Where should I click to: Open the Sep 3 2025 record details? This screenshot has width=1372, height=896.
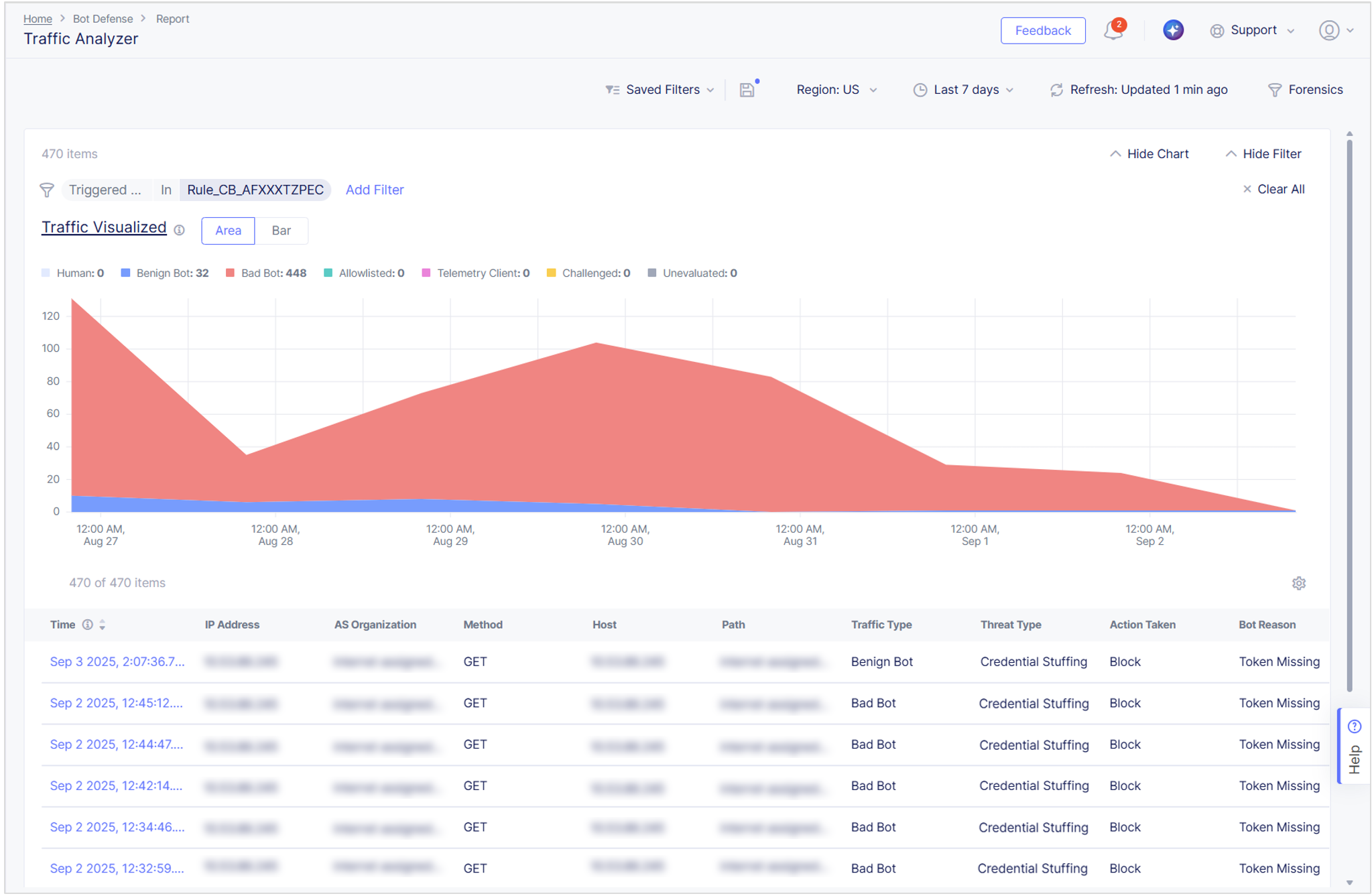117,661
